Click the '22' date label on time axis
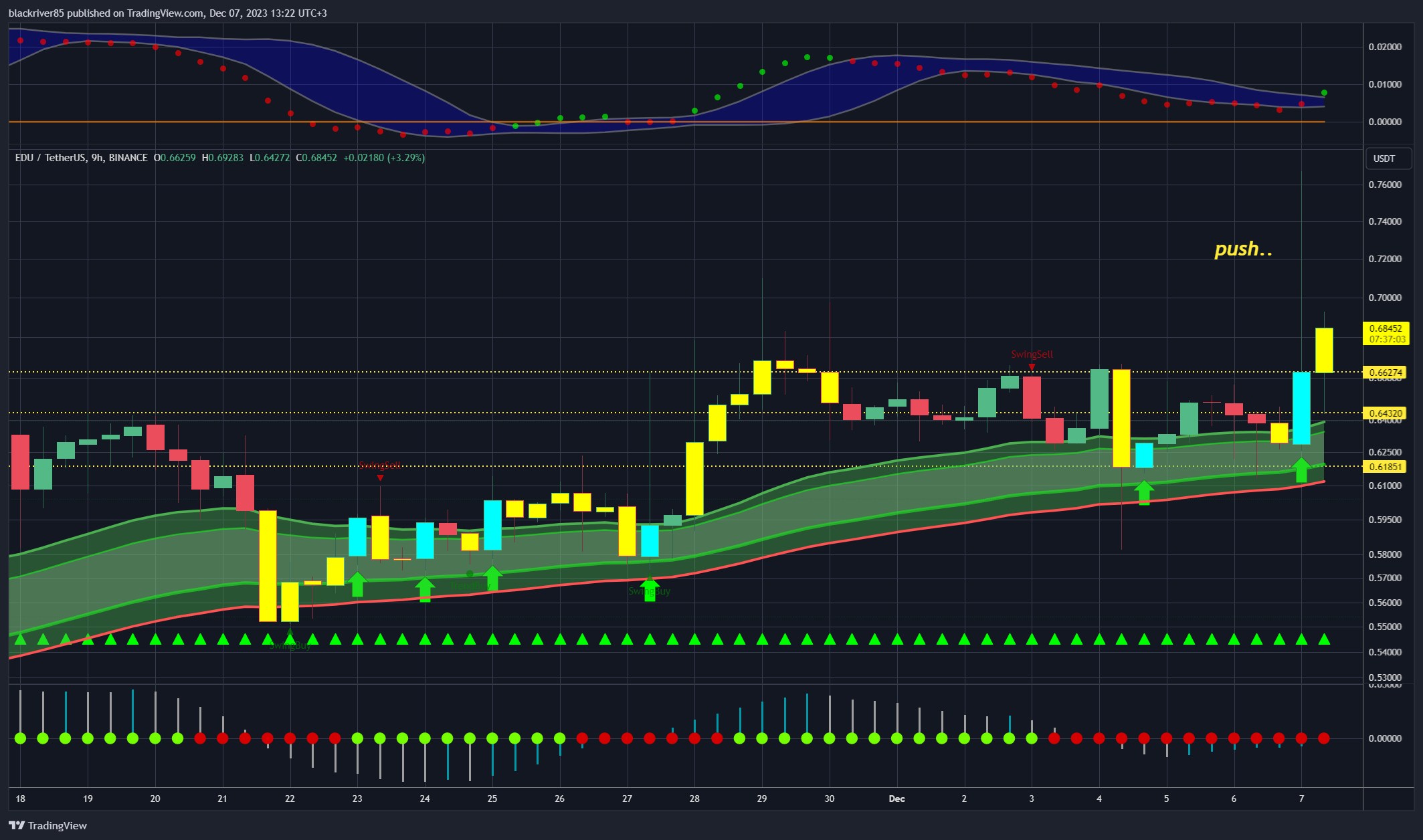The image size is (1423, 840). point(290,799)
